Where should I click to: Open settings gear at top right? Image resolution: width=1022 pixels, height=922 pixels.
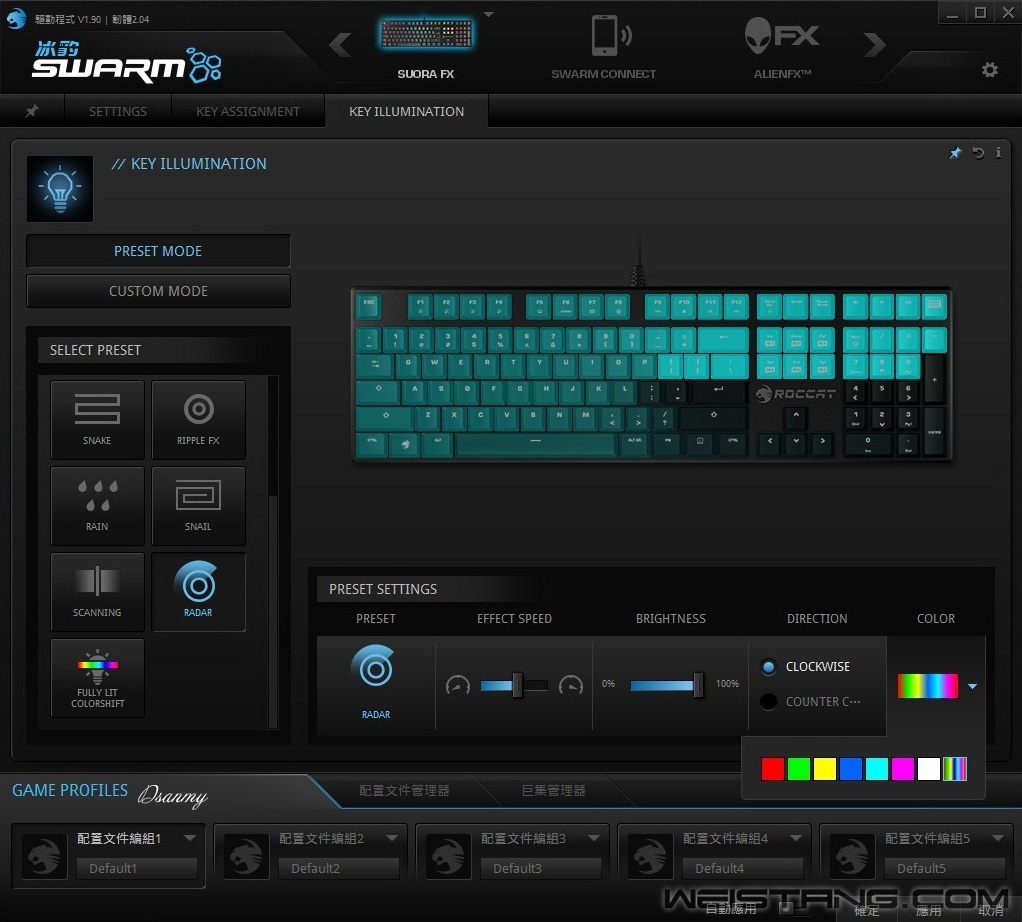989,69
